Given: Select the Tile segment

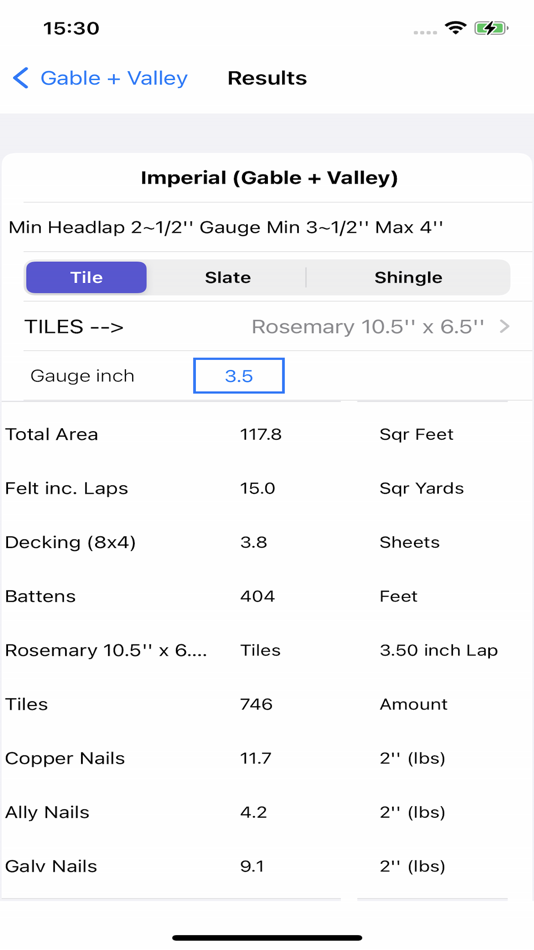Looking at the screenshot, I should click(x=86, y=277).
